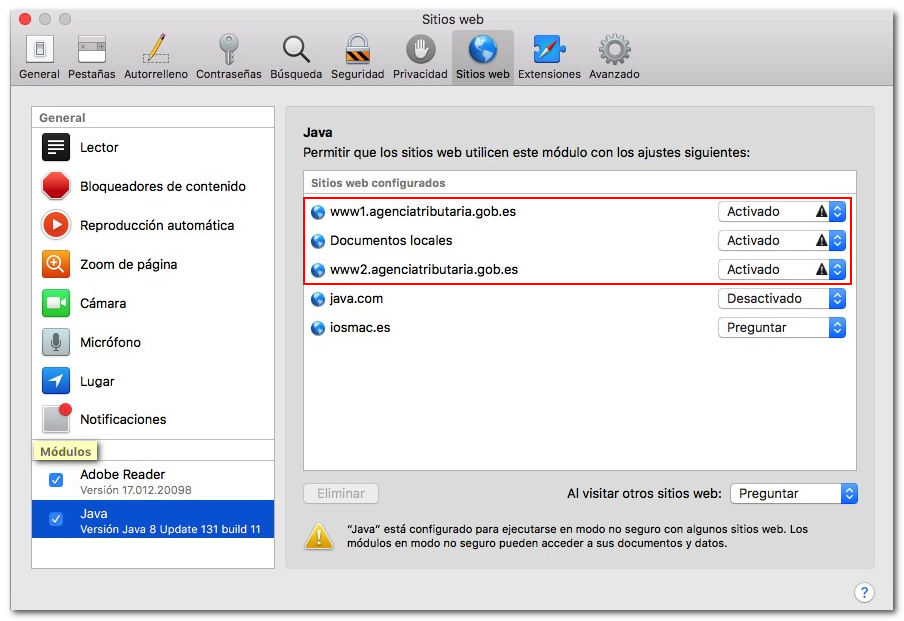This screenshot has height=621, width=904.
Task: Open the iosmac.es Preguntar dropdown
Action: tap(782, 328)
